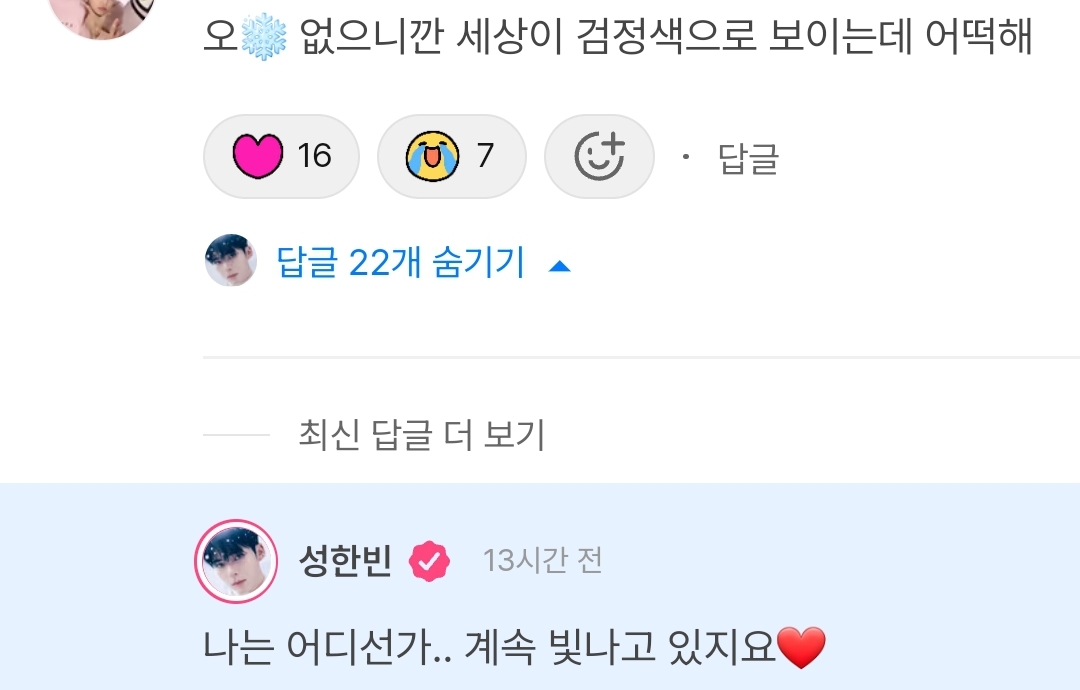The image size is (1080, 690).
Task: Click the snowflake emoji in the comment
Action: click(264, 36)
